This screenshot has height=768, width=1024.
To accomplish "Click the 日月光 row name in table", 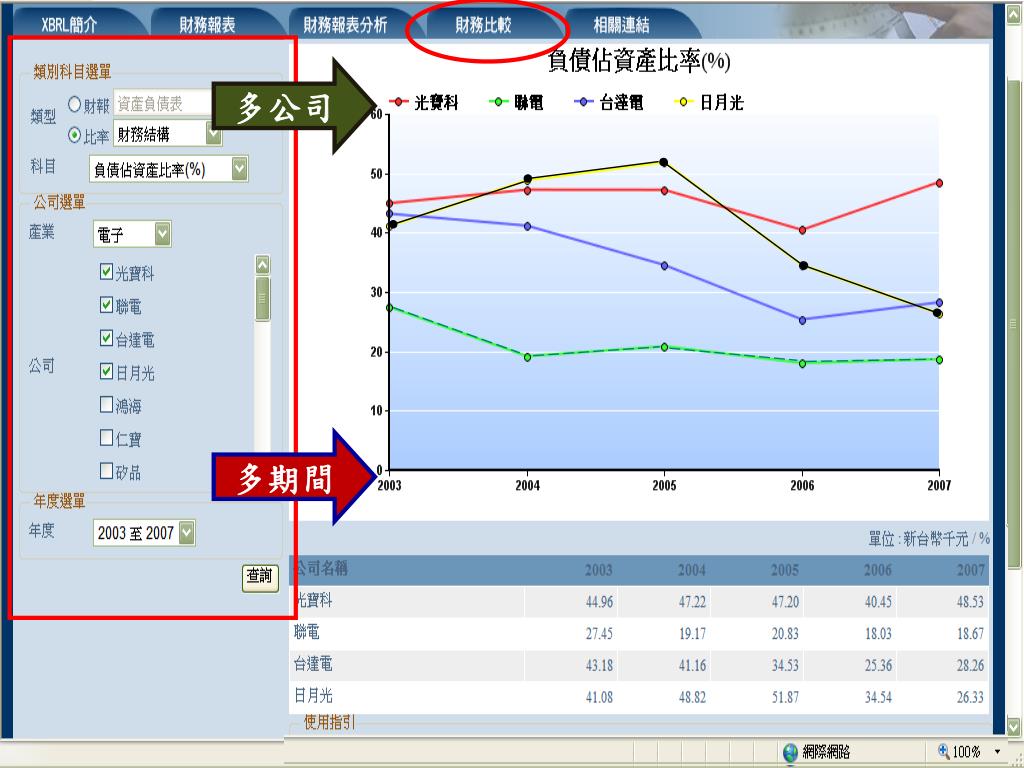I will point(313,696).
